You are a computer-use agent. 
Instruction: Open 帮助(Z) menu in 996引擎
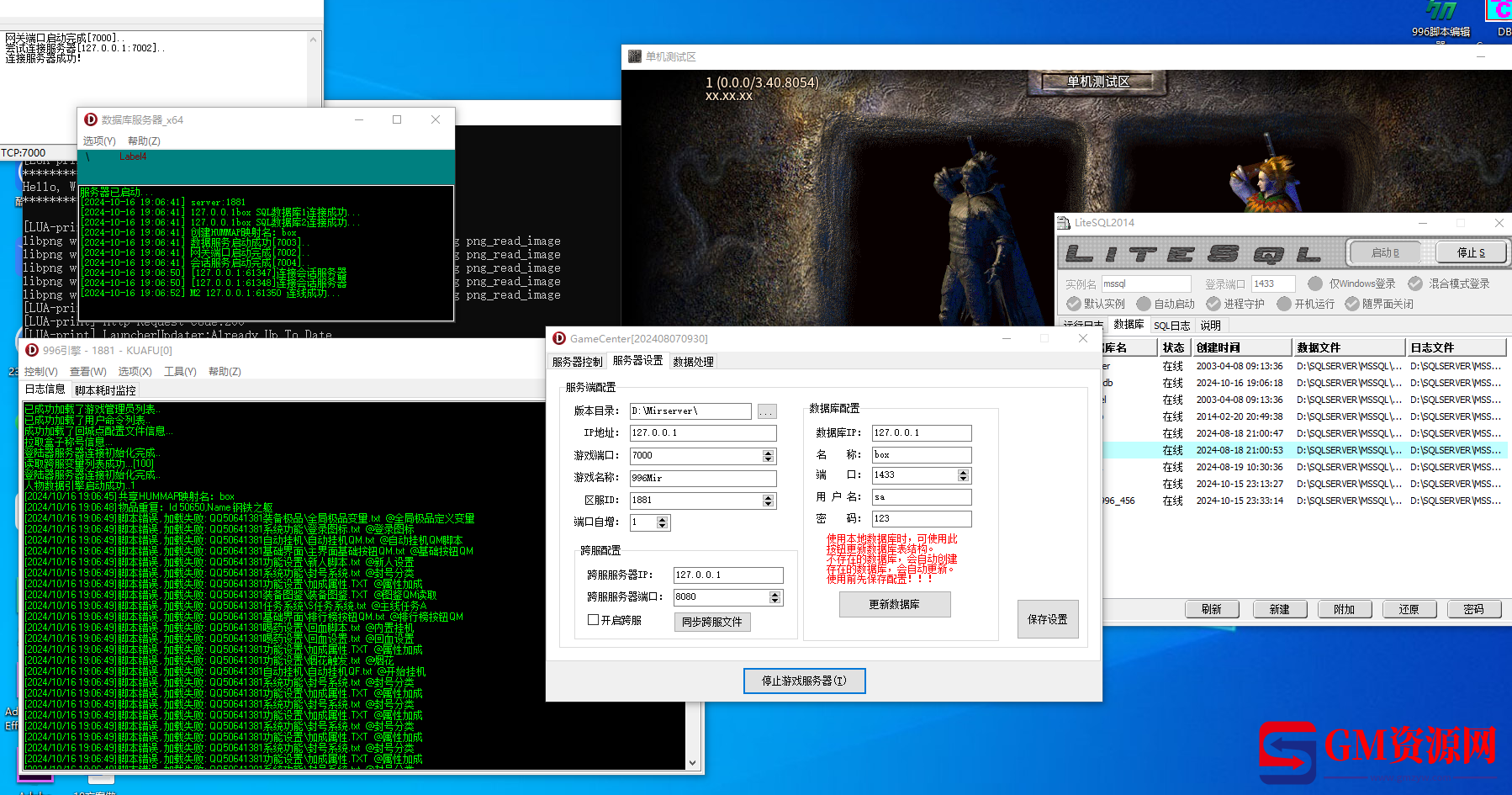click(x=225, y=372)
